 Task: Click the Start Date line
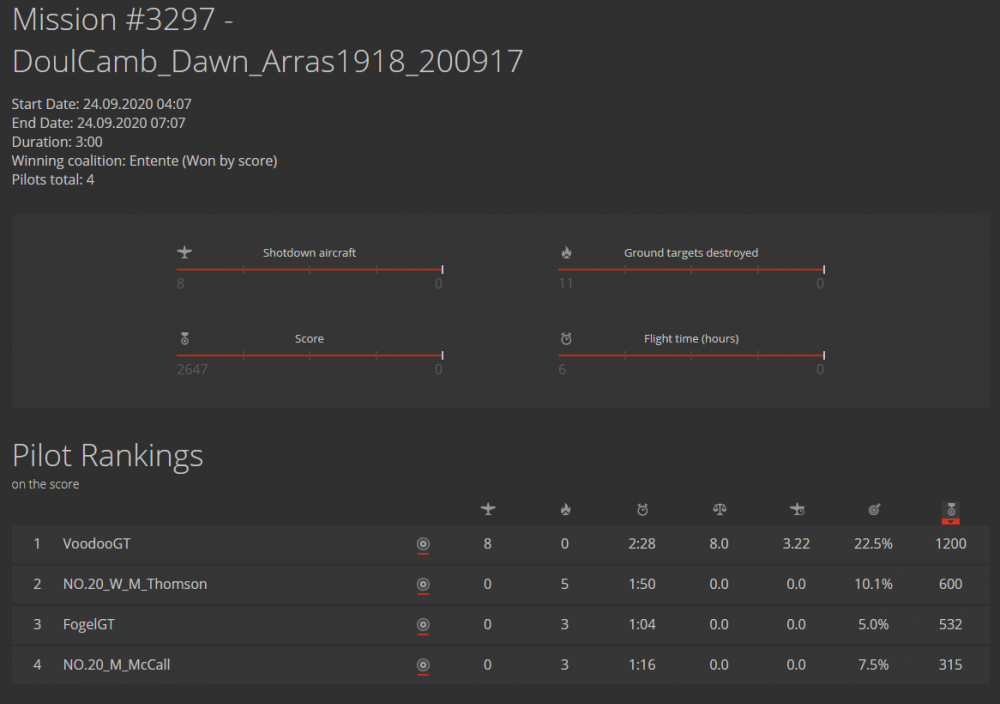(101, 104)
